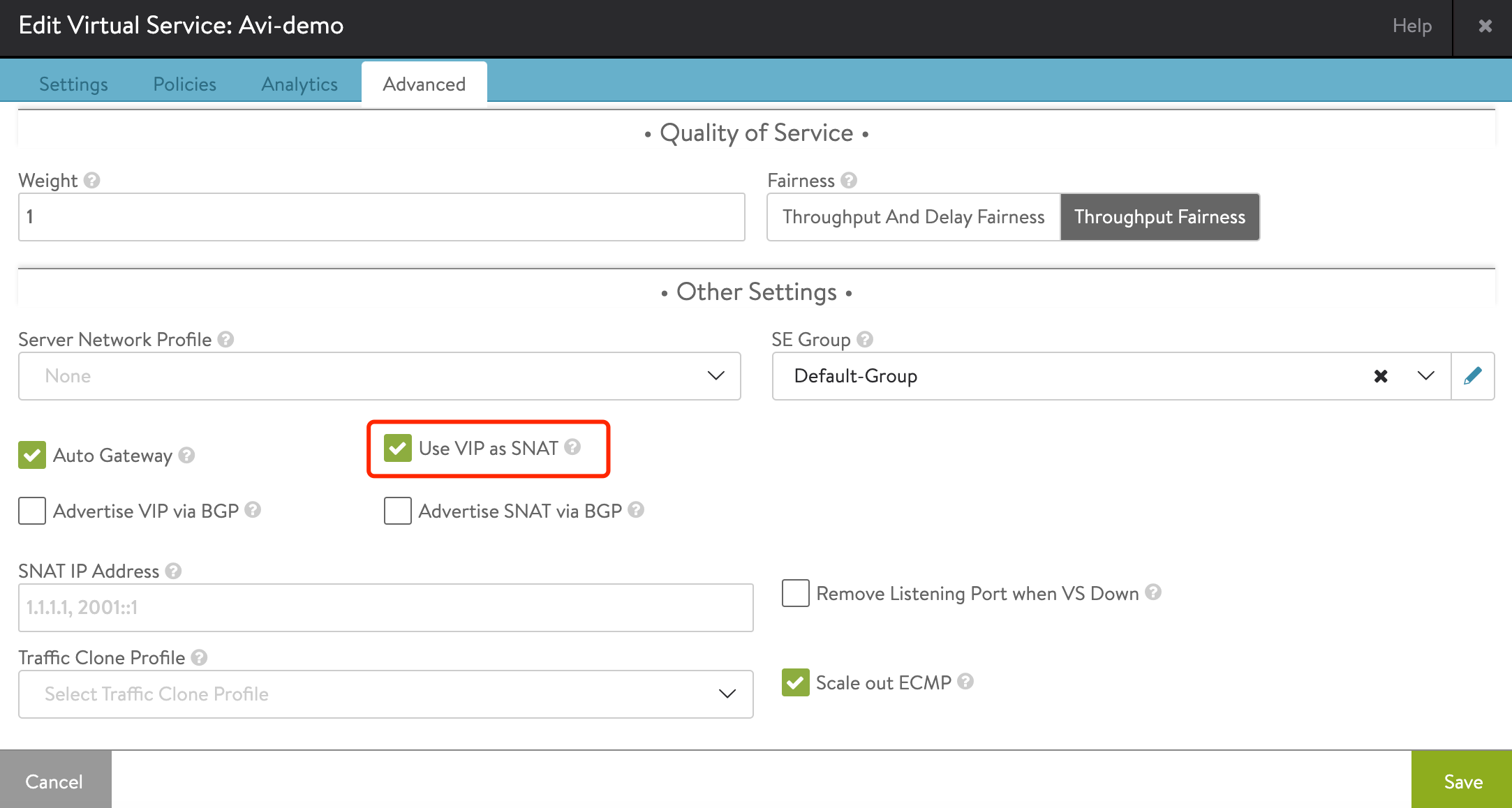
Task: Click the Cancel button
Action: tap(55, 780)
